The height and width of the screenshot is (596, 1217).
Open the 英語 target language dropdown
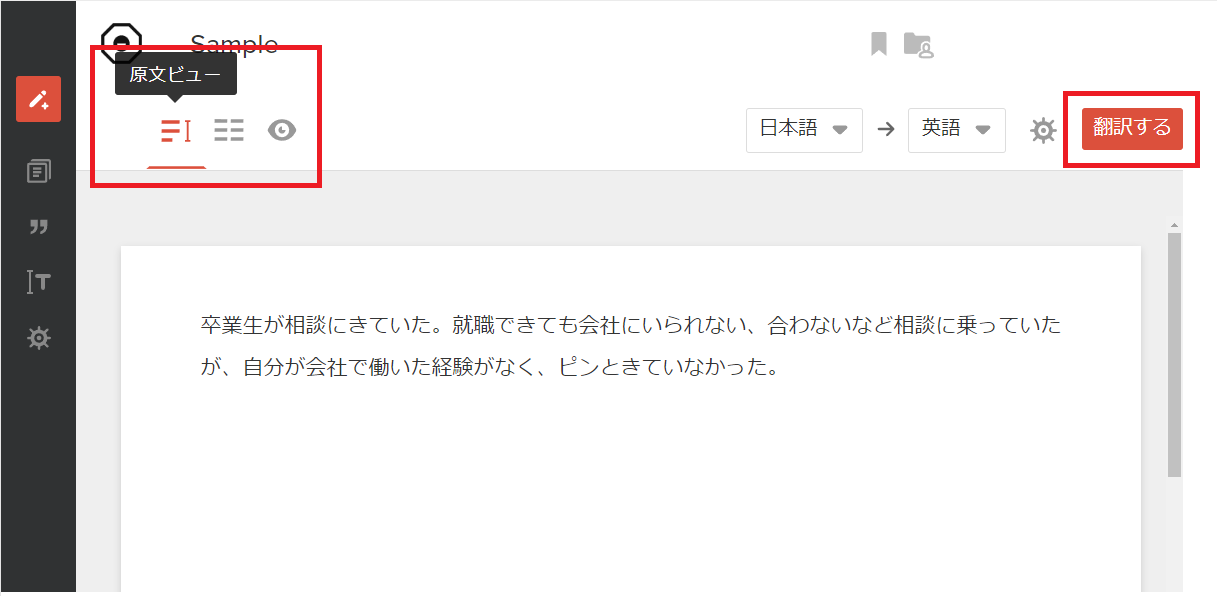click(x=957, y=130)
